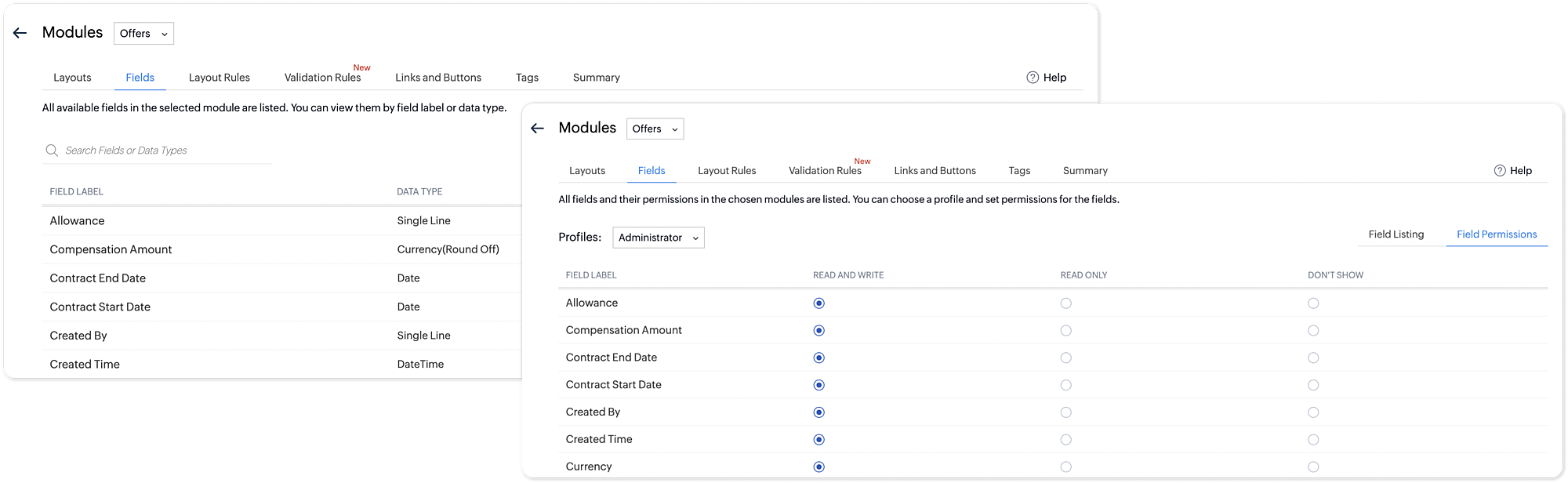This screenshot has width=1568, height=483.
Task: Go to the Summary tab in the right panel
Action: [1085, 171]
